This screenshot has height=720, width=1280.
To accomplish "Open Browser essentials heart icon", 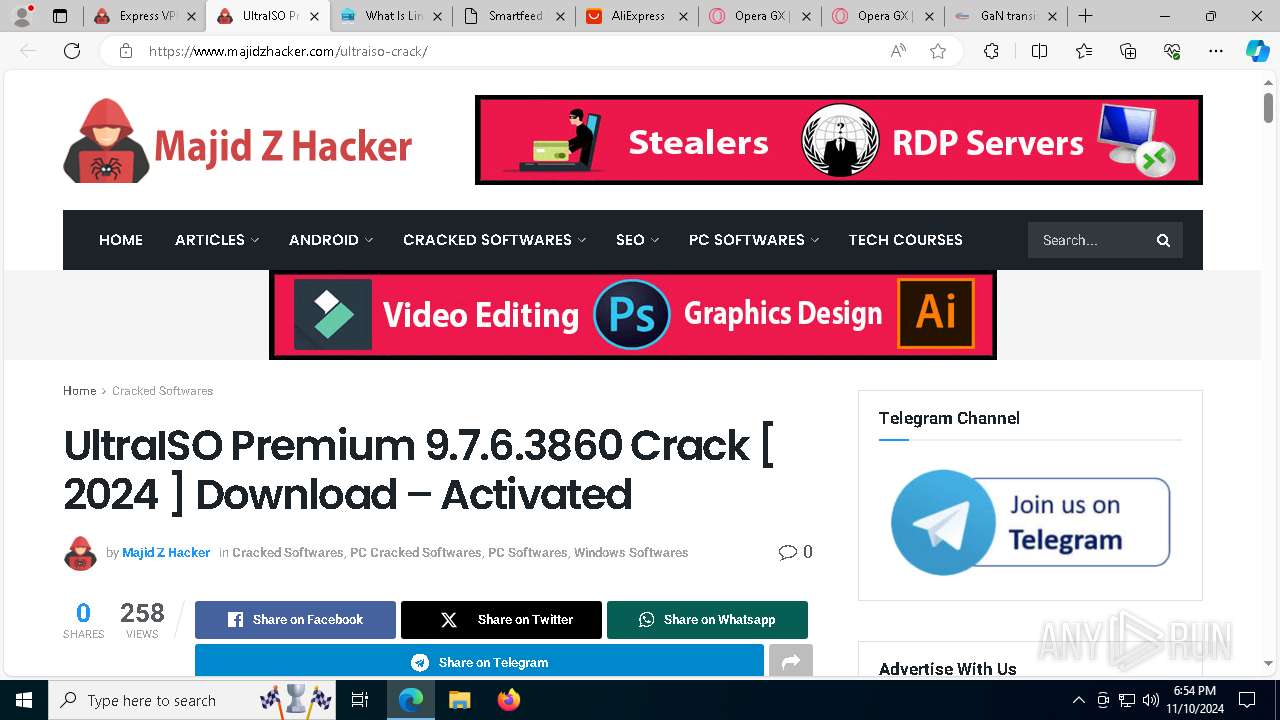I will pyautogui.click(x=1172, y=51).
